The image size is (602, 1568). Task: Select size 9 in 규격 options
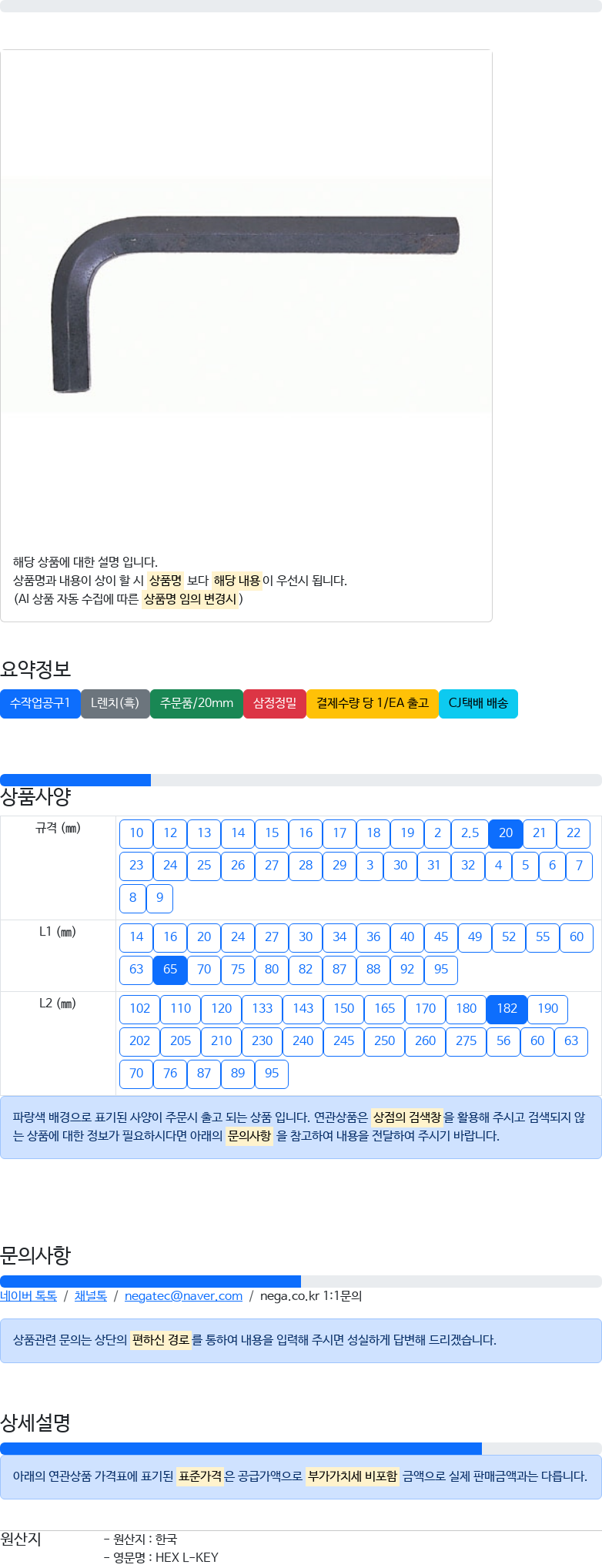[x=159, y=898]
